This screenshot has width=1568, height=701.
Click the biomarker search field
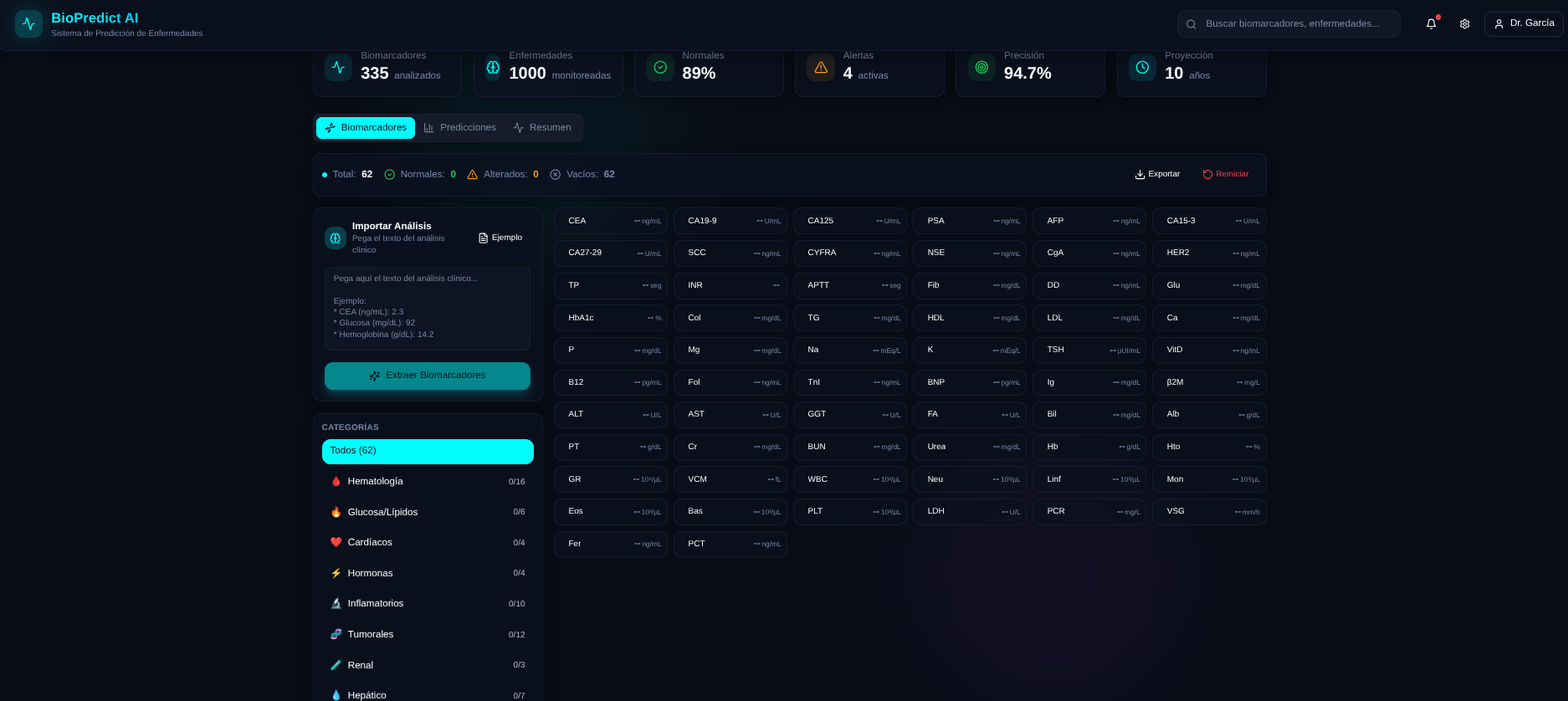point(1289,23)
